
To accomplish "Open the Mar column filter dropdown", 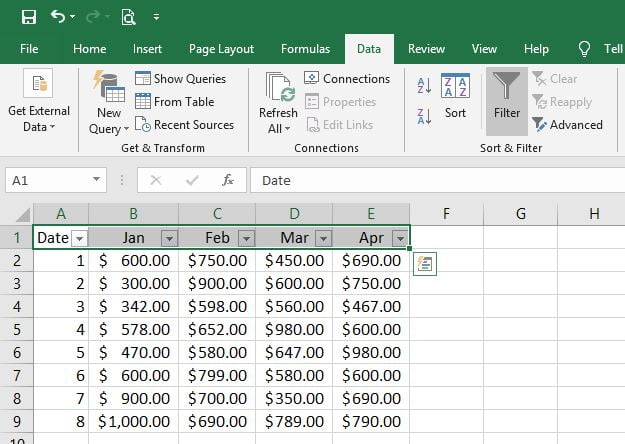I will point(323,238).
